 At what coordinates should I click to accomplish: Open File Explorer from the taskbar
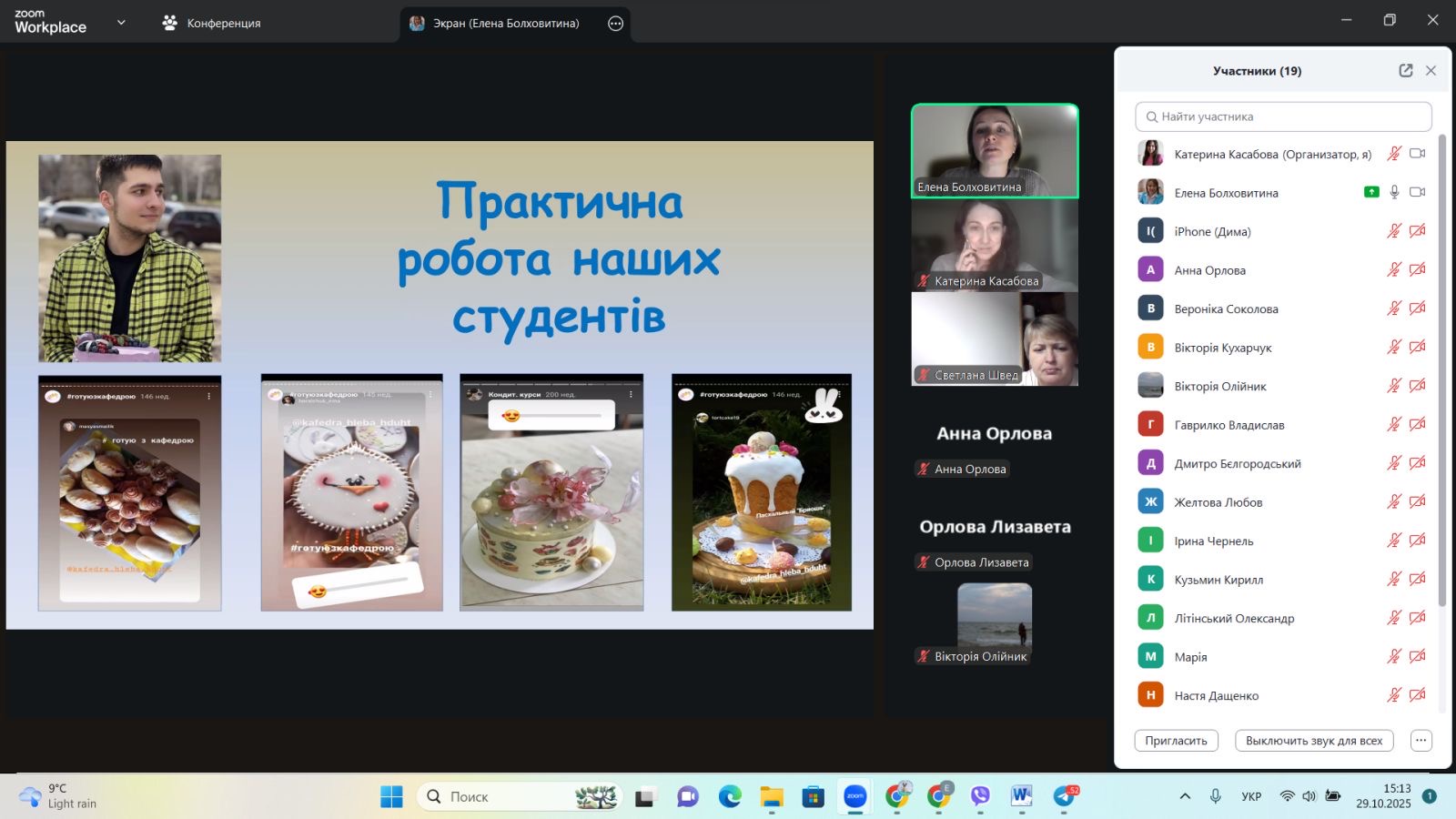tap(772, 797)
